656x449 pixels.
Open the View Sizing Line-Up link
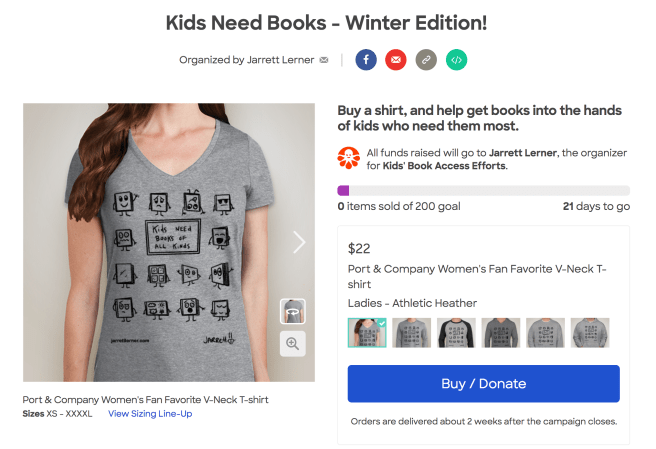click(x=149, y=413)
